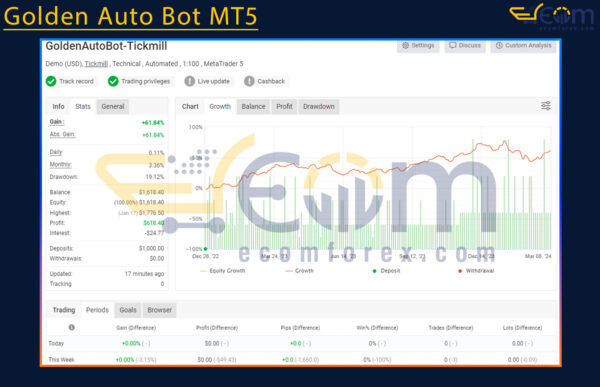
Task: Open Custom Analysis
Action: [523, 46]
